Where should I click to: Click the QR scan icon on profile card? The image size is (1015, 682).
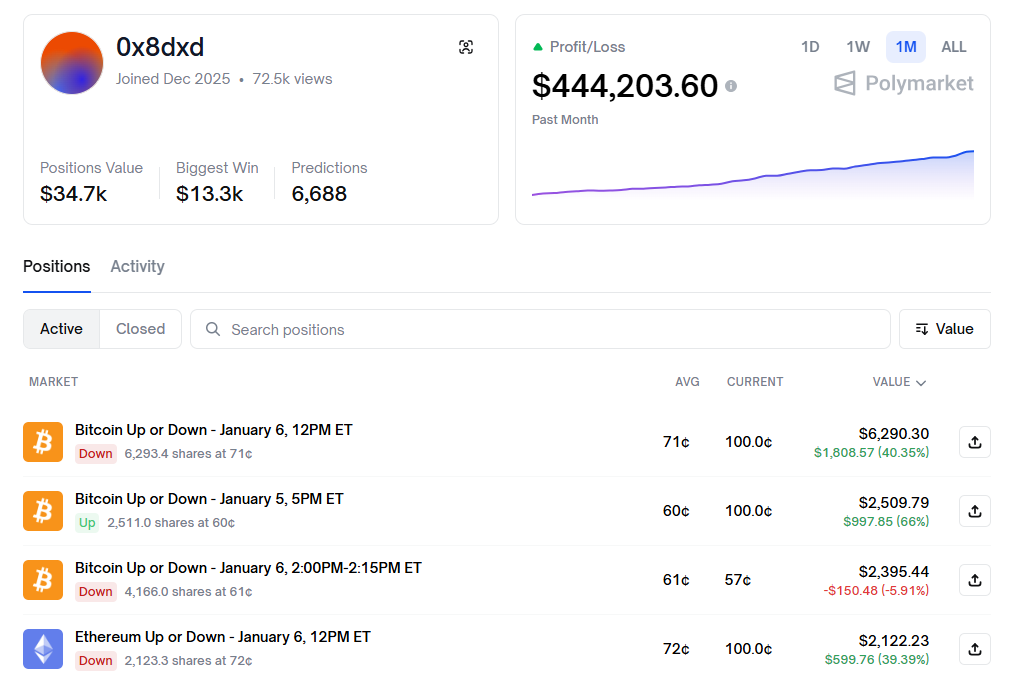466,47
